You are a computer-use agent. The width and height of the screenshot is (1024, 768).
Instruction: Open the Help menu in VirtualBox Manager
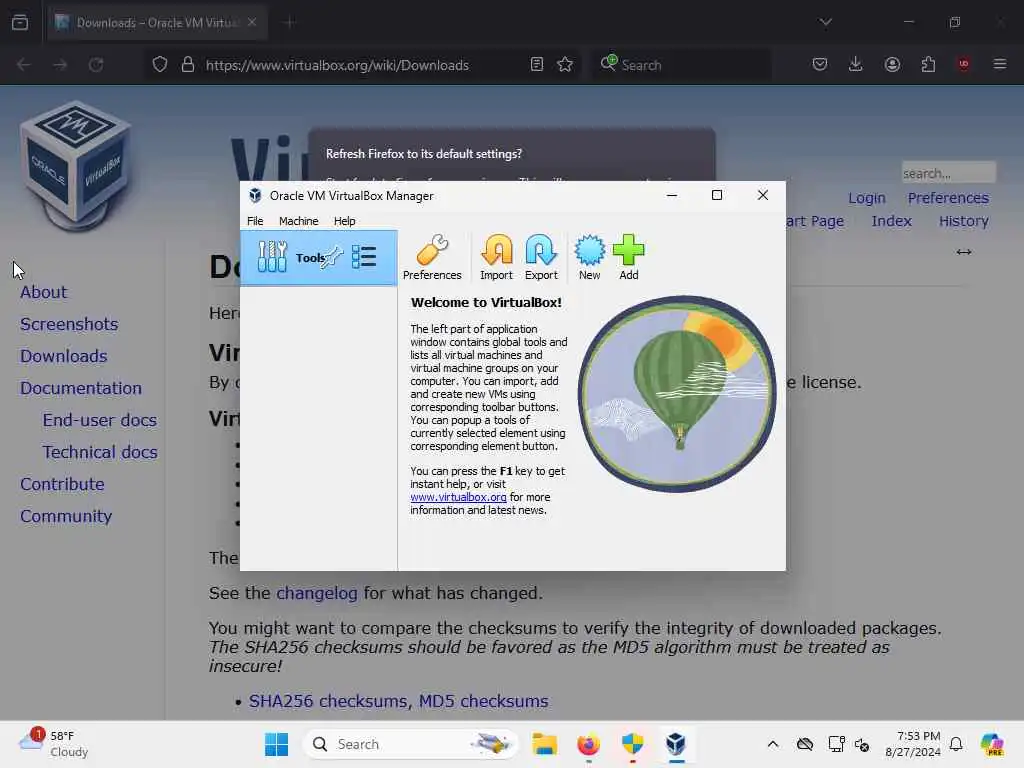[x=344, y=221]
